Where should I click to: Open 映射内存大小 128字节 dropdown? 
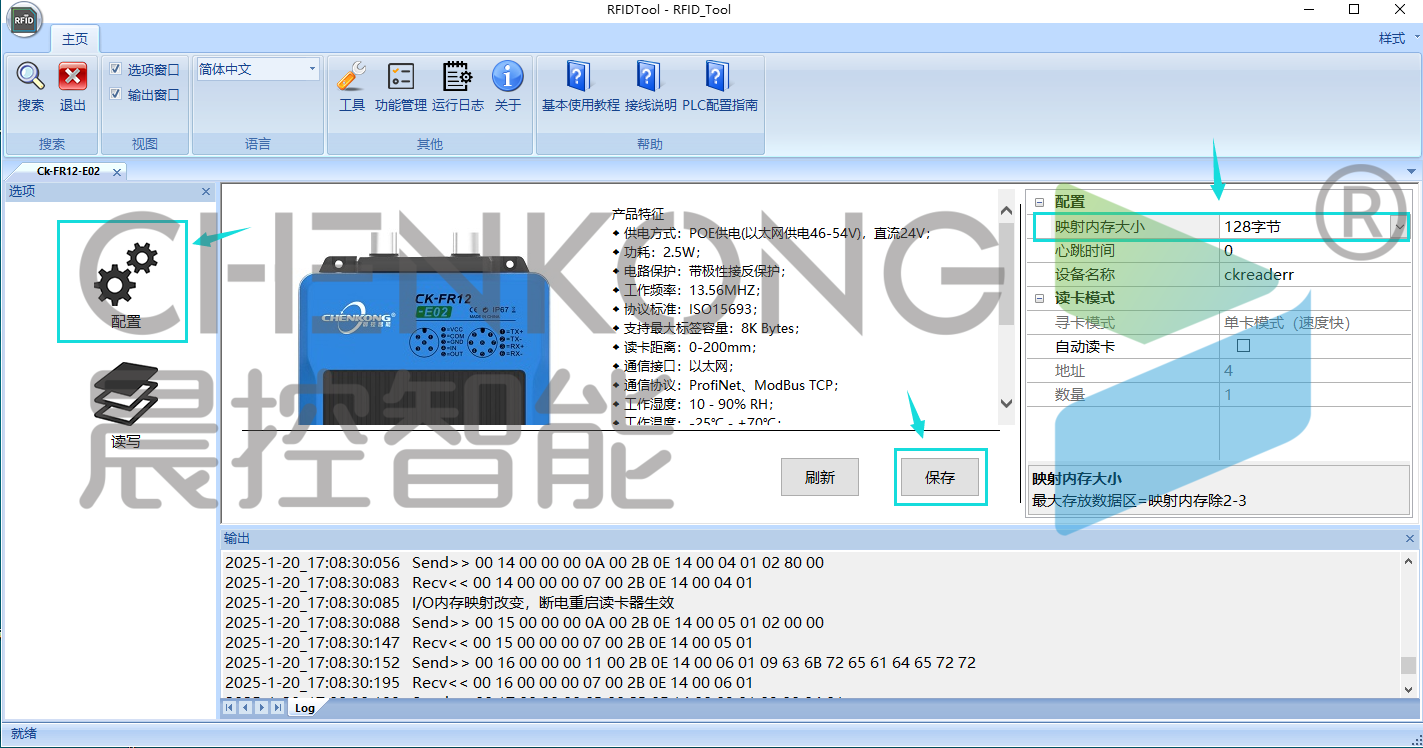click(x=1399, y=227)
